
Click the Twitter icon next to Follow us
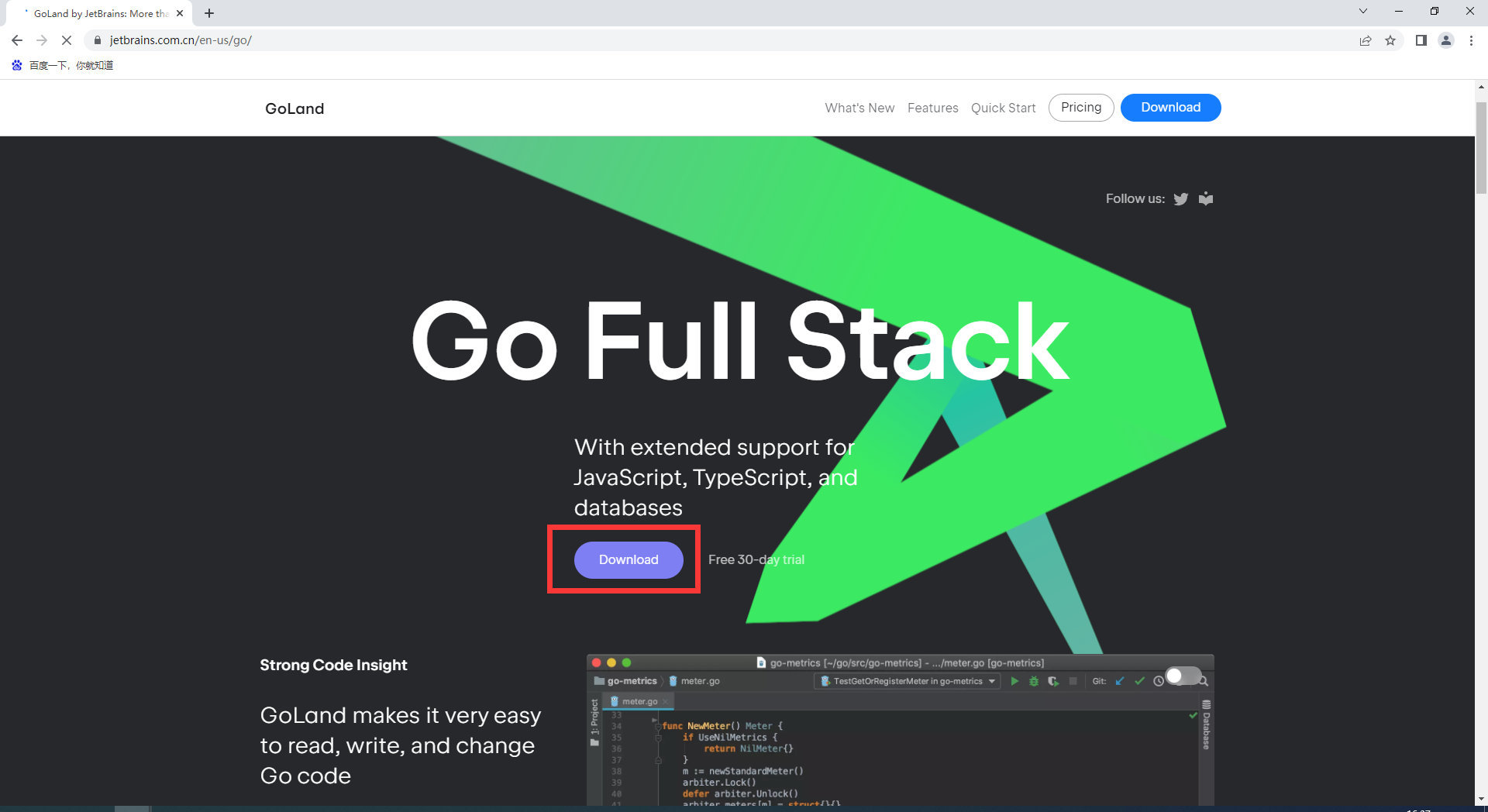1180,199
